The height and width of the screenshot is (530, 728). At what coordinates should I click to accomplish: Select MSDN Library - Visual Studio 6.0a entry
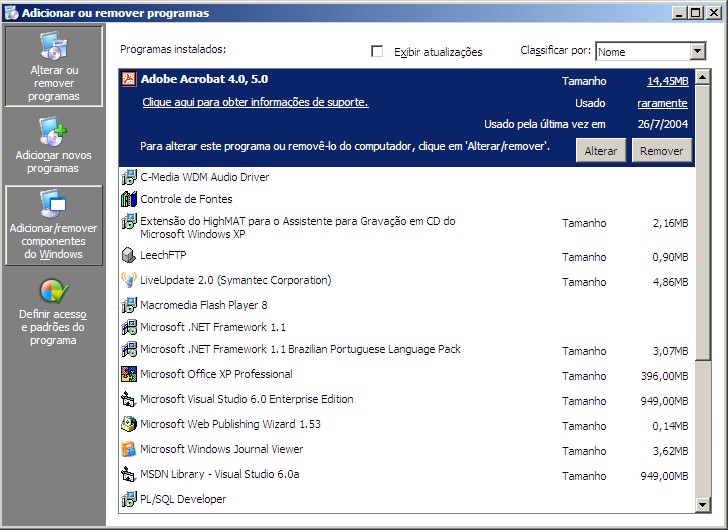pyautogui.click(x=407, y=475)
